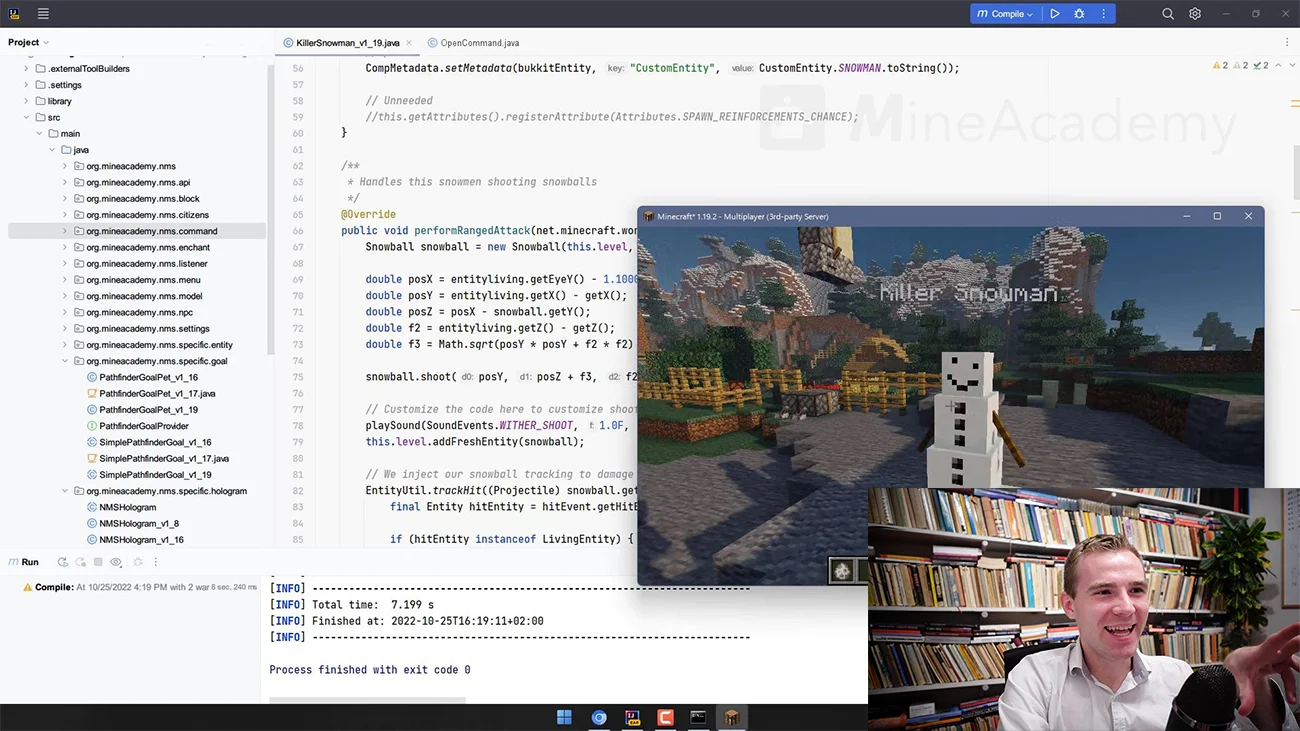Start debugging with the bug icon in title bar
The width and height of the screenshot is (1300, 731).
coord(1079,14)
